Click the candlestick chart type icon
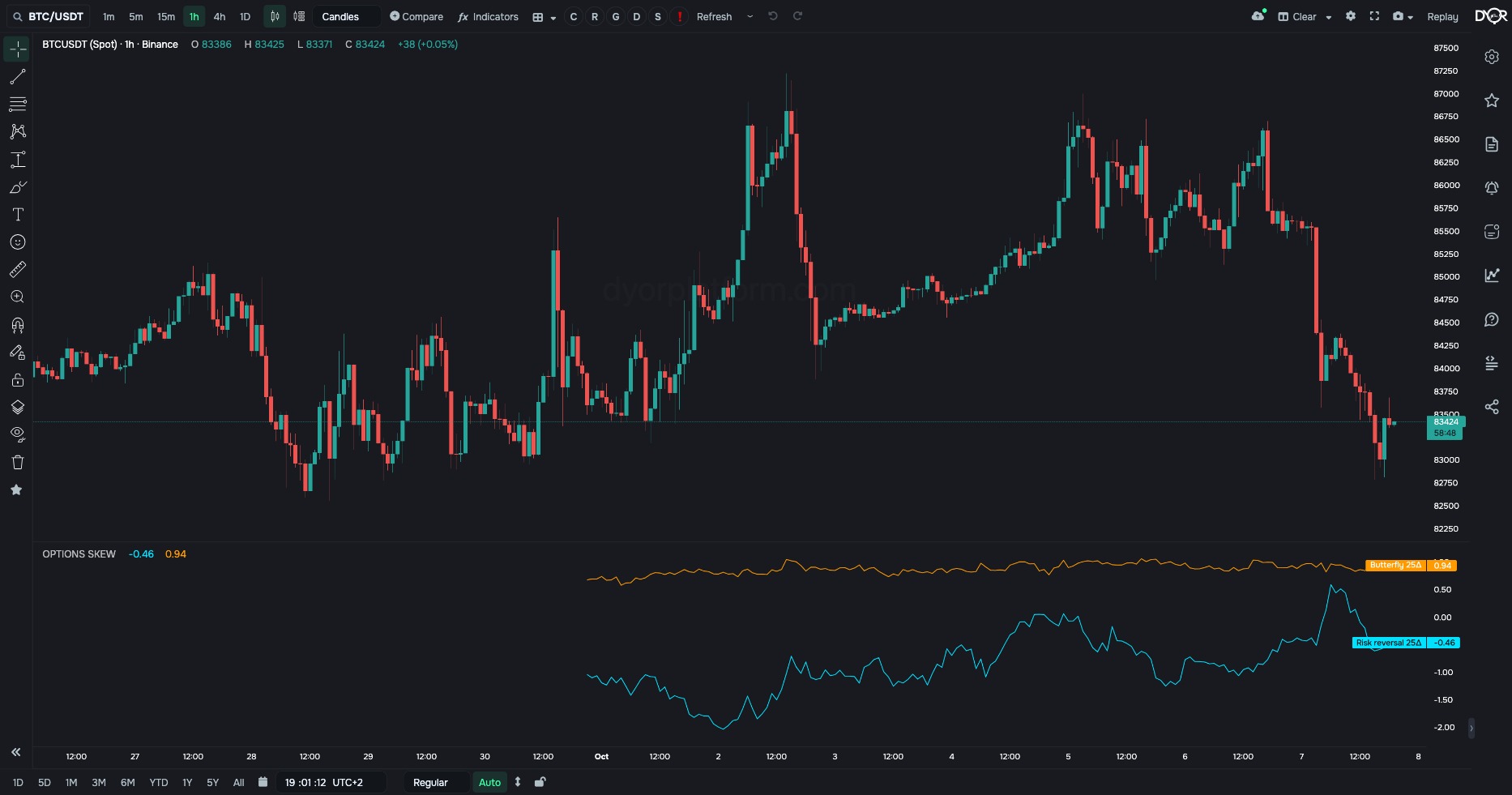The image size is (1512, 795). click(275, 16)
